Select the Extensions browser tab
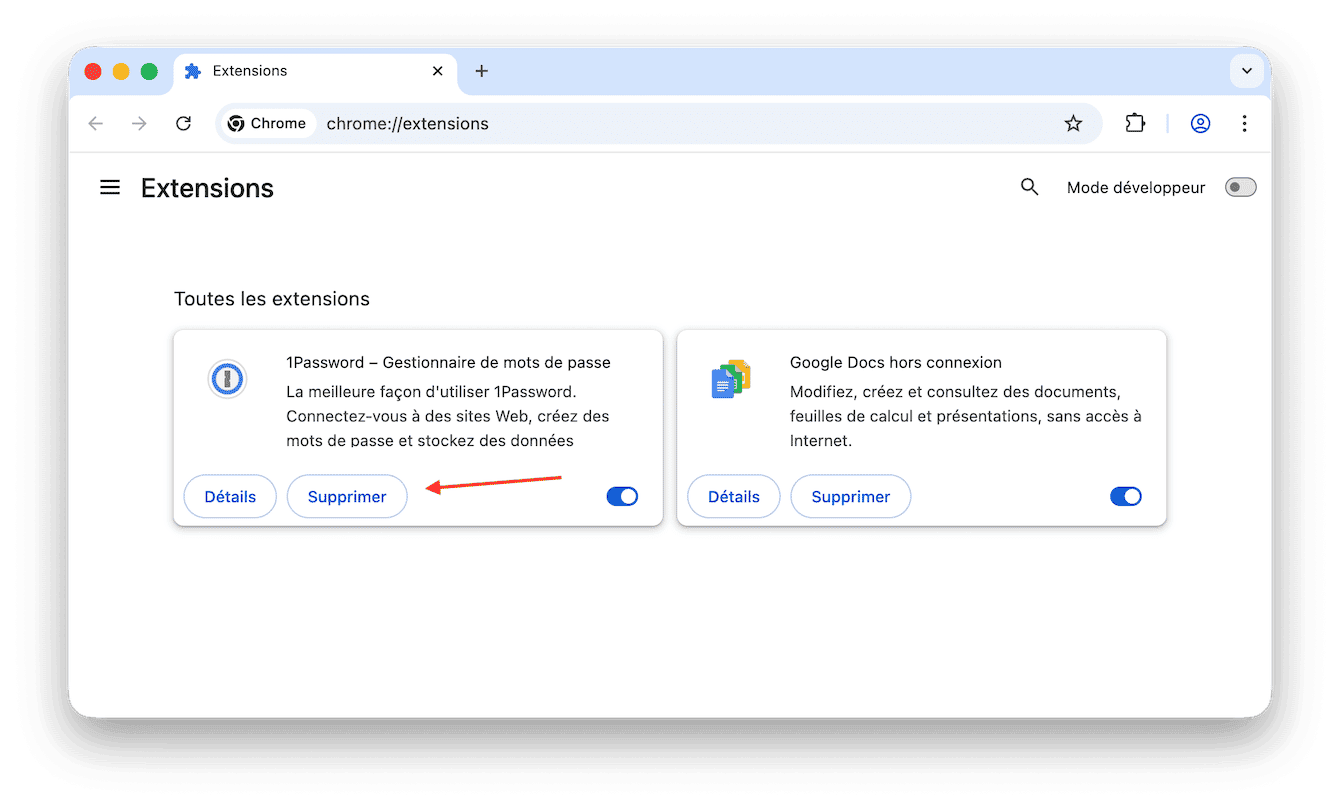The width and height of the screenshot is (1340, 808). tap(248, 70)
